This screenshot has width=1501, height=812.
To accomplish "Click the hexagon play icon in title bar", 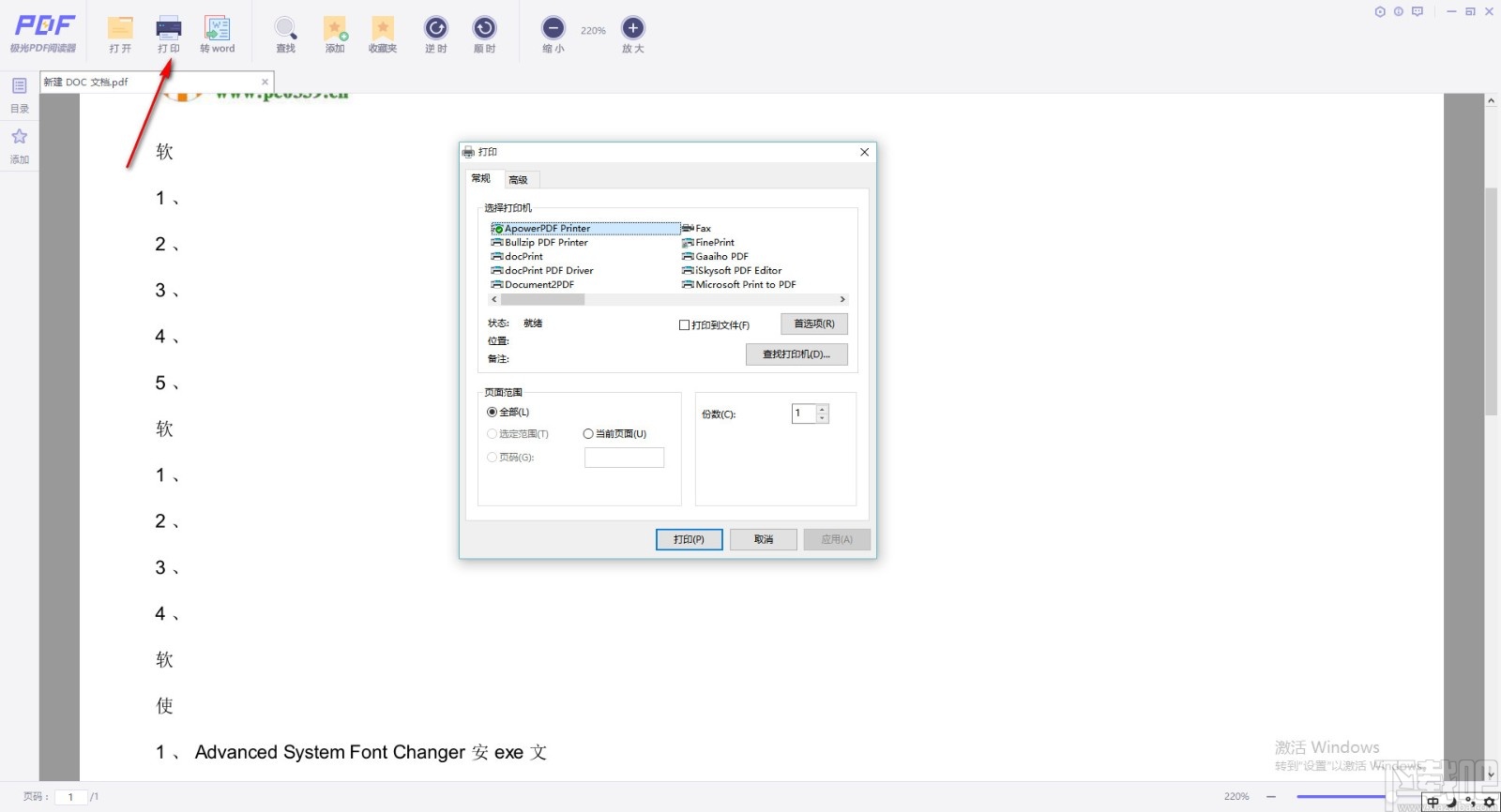I will tap(1380, 11).
